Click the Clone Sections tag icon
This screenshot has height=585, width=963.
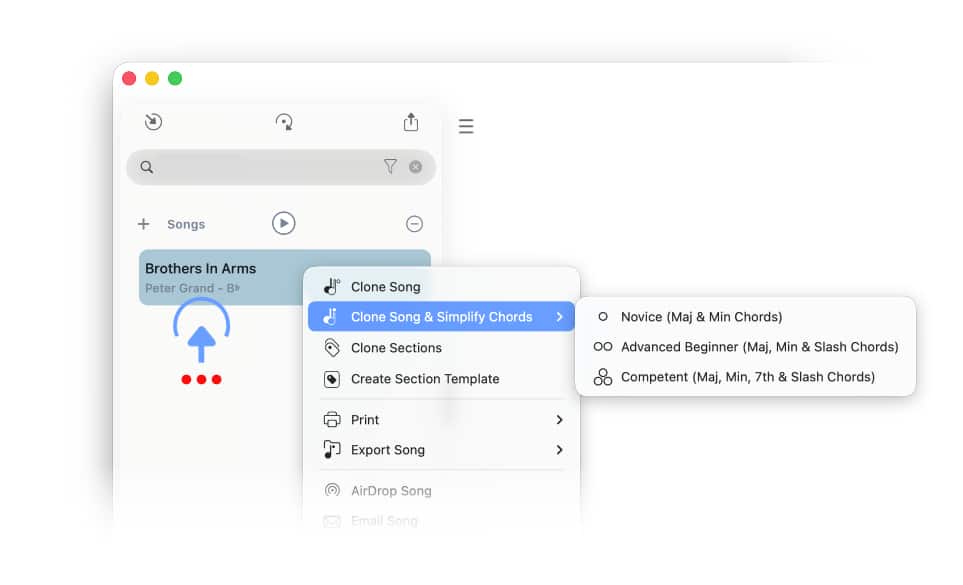pyautogui.click(x=332, y=348)
